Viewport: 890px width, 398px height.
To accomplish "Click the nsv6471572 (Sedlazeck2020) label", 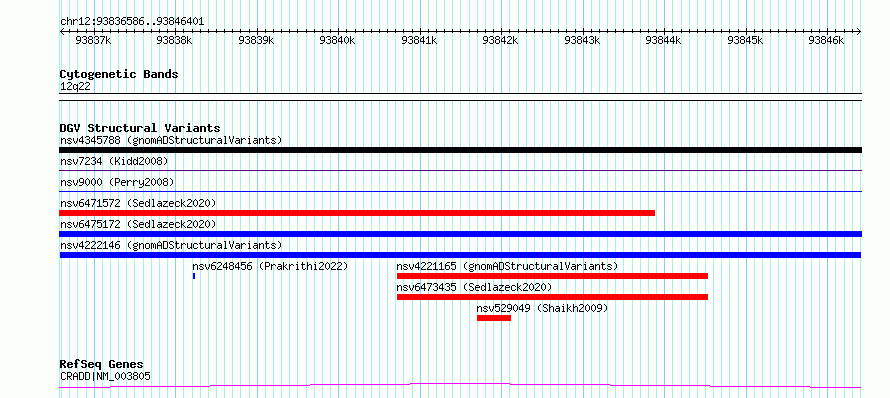I will point(138,203).
